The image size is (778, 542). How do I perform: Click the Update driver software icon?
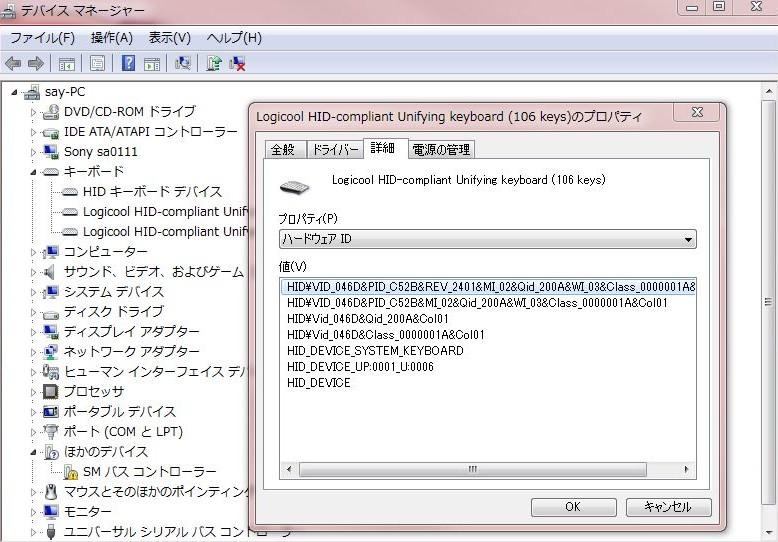point(214,63)
